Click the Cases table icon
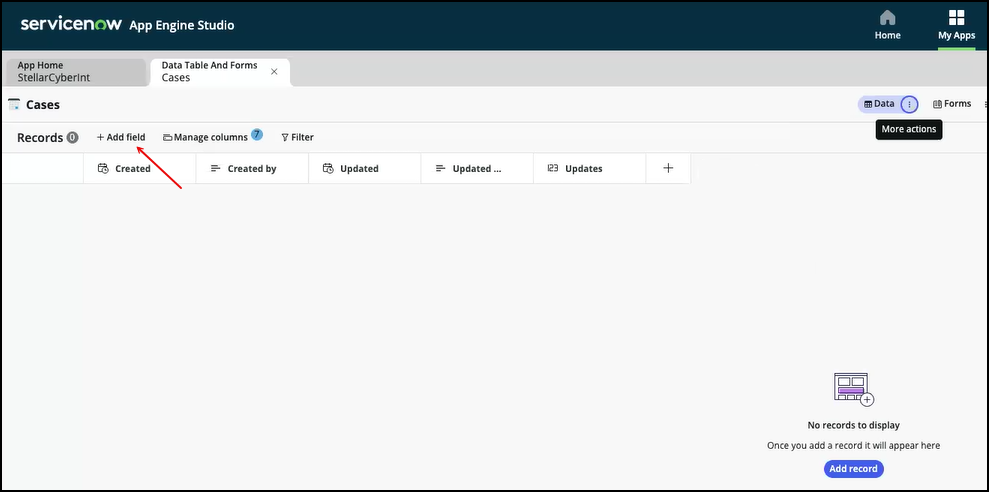Image resolution: width=989 pixels, height=492 pixels. tap(14, 104)
